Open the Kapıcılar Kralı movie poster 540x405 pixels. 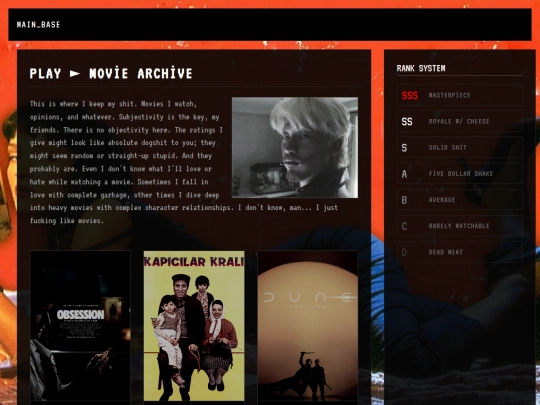pos(194,326)
